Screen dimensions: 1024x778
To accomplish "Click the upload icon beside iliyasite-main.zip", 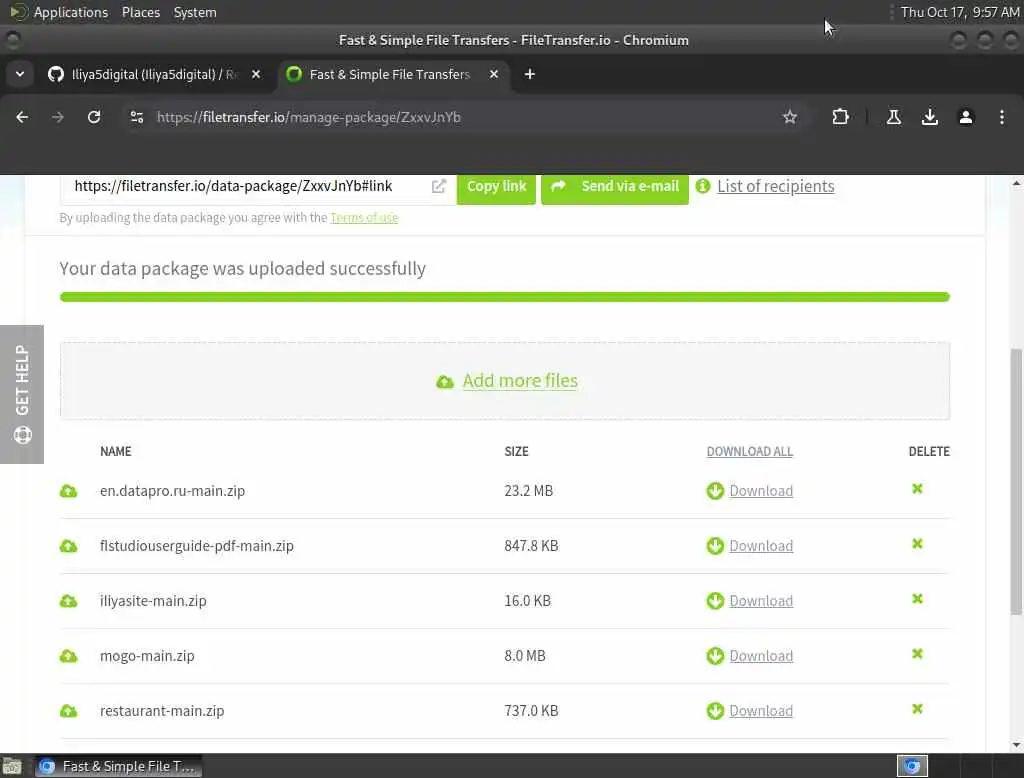I will point(68,601).
